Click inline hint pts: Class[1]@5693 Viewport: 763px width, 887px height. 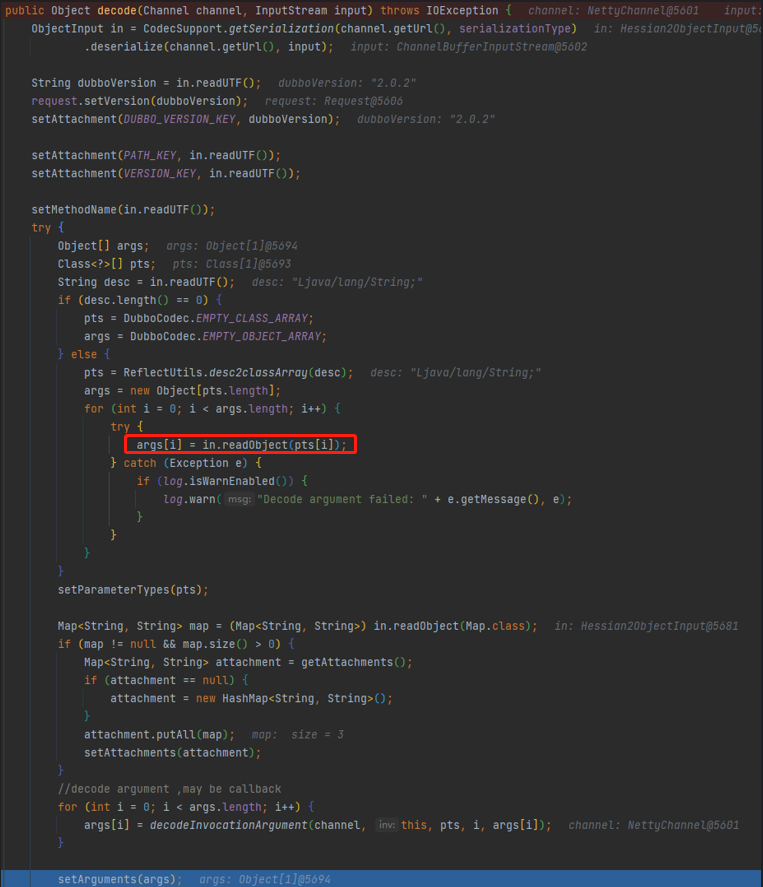[231, 264]
